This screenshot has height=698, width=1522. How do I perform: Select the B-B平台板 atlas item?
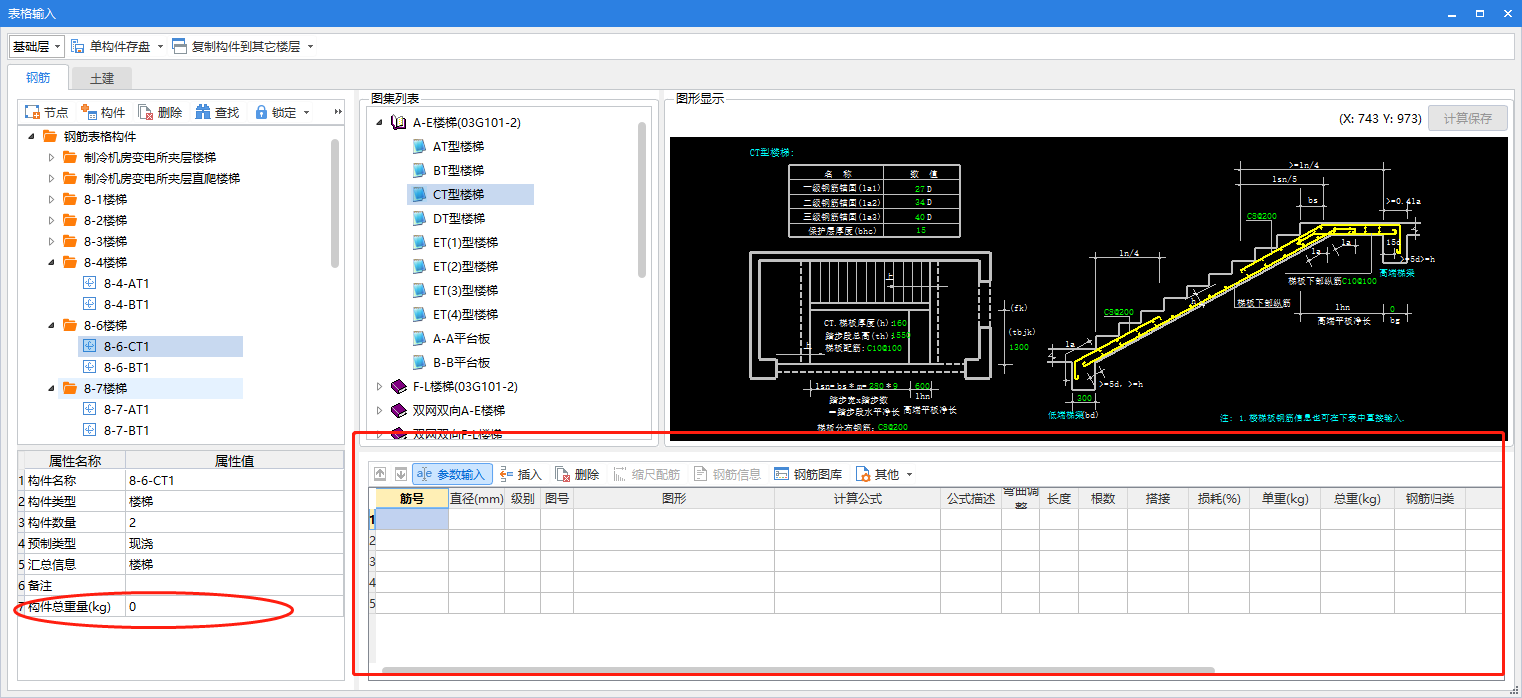[x=461, y=362]
